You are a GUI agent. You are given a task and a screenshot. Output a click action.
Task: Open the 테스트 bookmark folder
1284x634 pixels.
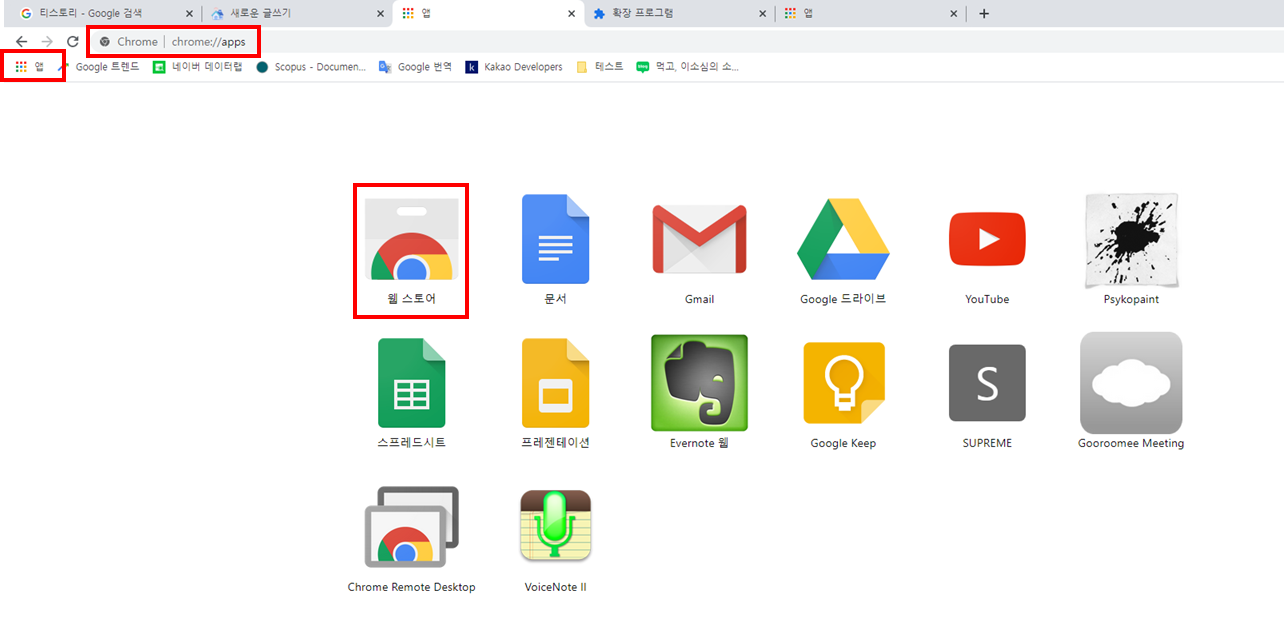pyautogui.click(x=600, y=67)
